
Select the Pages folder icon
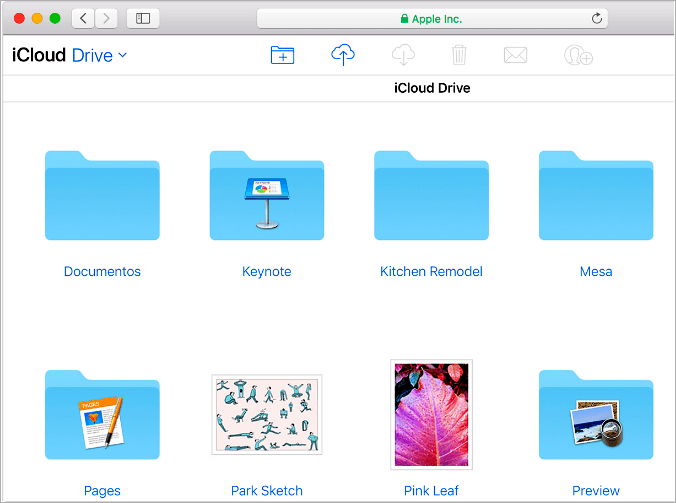(102, 415)
